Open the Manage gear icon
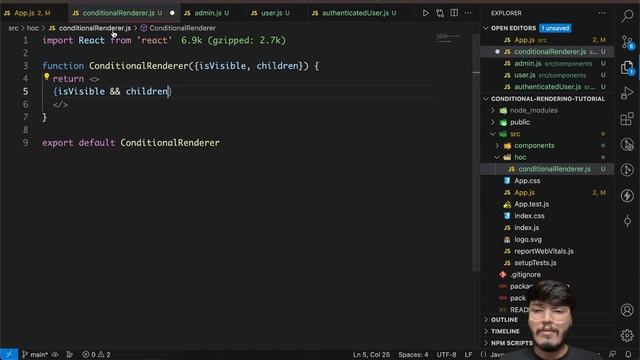Image resolution: width=640 pixels, height=360 pixels. (x=627, y=336)
